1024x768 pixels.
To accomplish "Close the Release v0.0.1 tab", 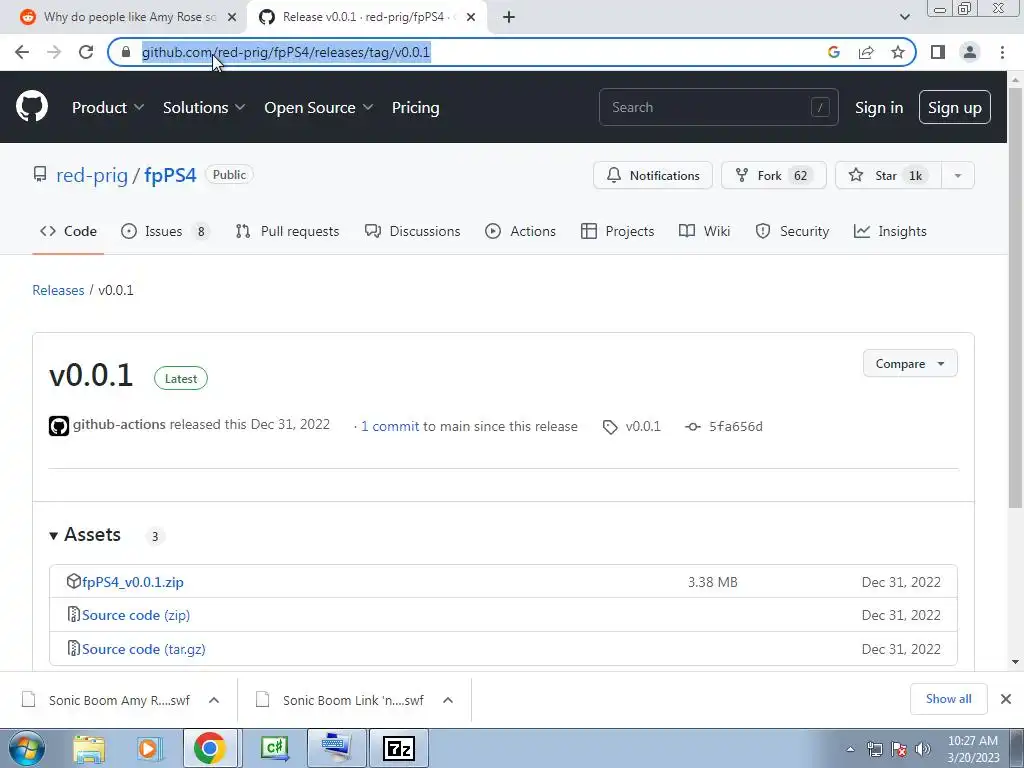I will (x=471, y=17).
